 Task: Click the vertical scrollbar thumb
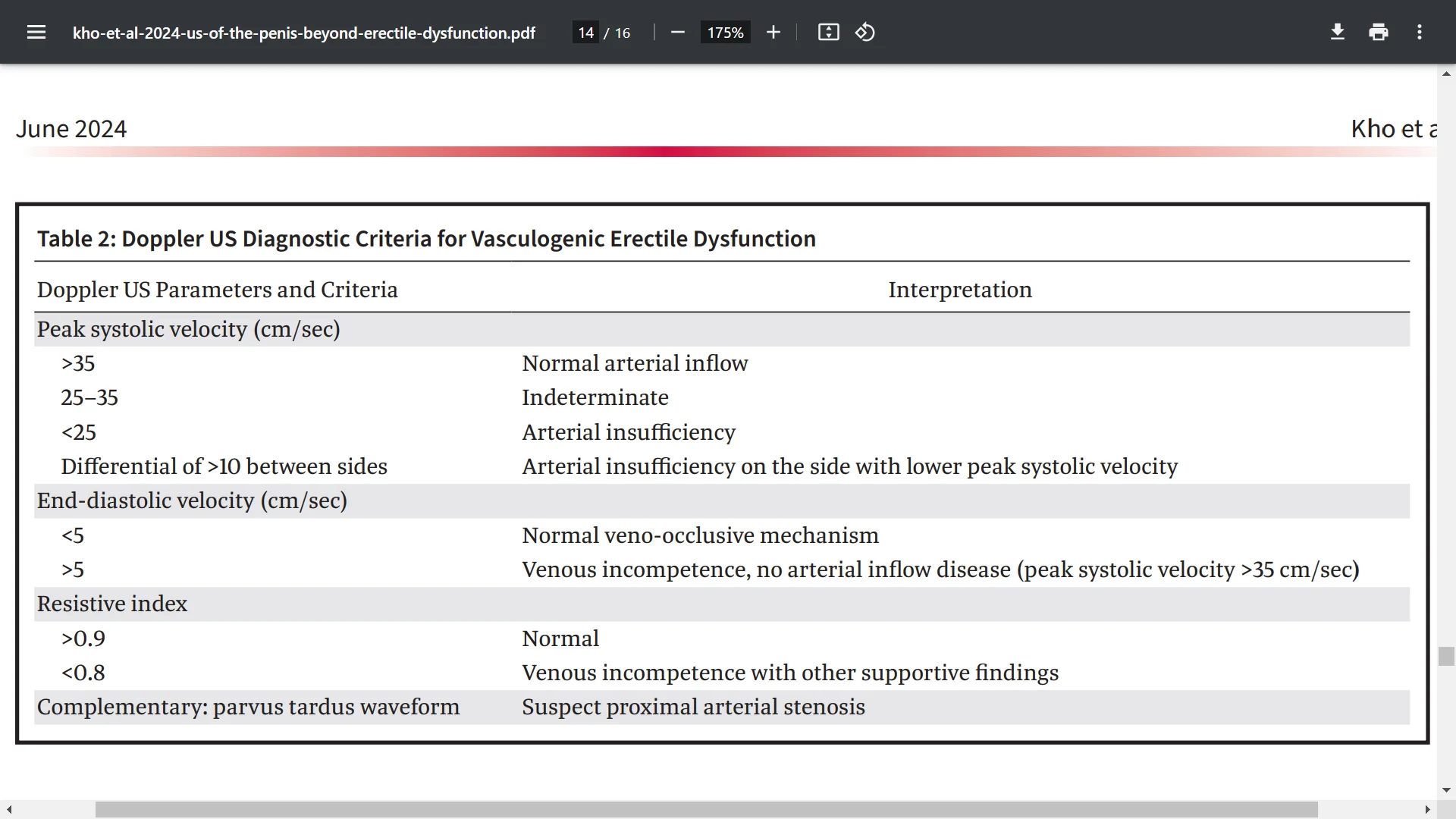pyautogui.click(x=1446, y=657)
